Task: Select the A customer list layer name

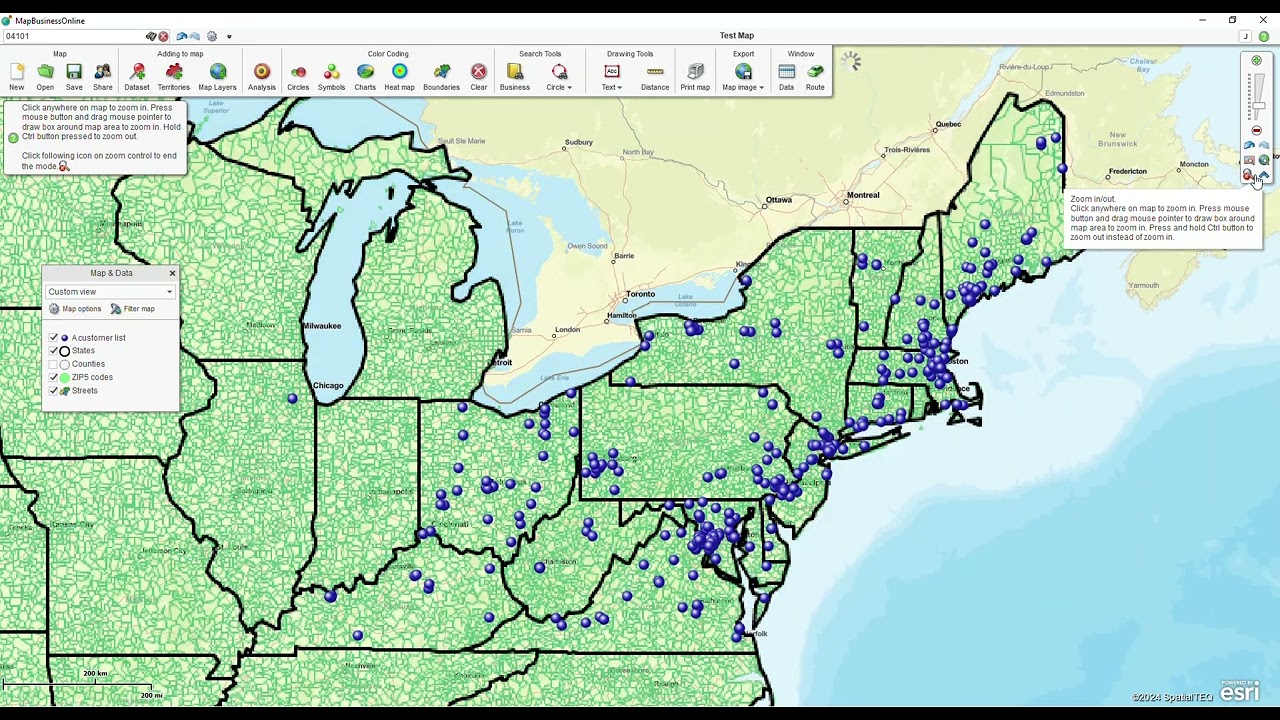Action: [x=99, y=338]
